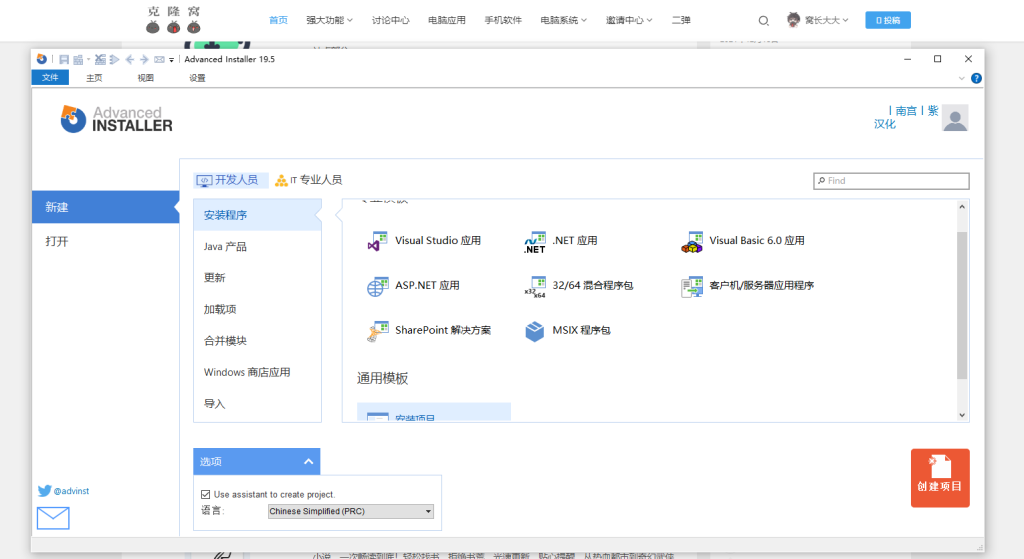Screen dimensions: 1024x559
Task: Collapse the ribbon using the small chevron
Action: pyautogui.click(x=961, y=78)
